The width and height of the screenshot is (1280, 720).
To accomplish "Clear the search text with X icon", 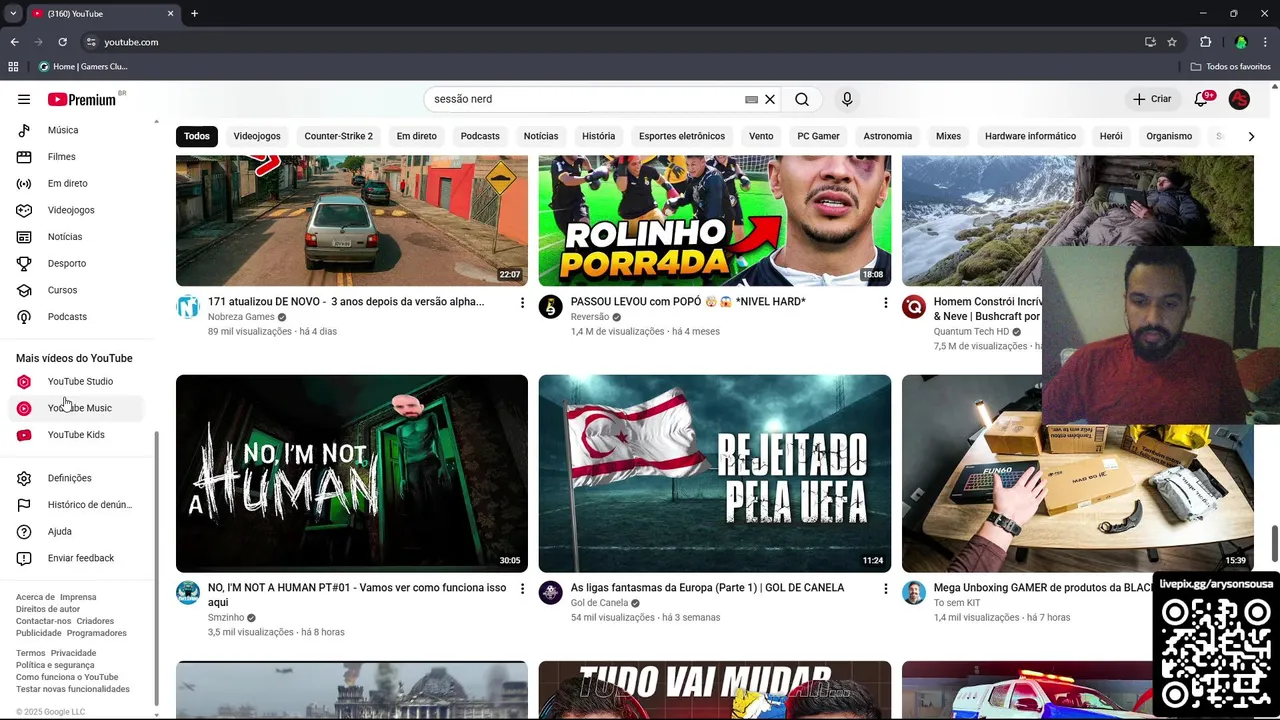I will (770, 99).
